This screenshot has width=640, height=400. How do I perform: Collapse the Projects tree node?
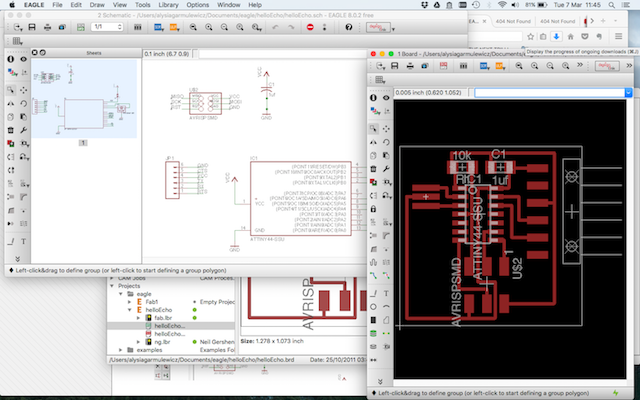[x=112, y=286]
